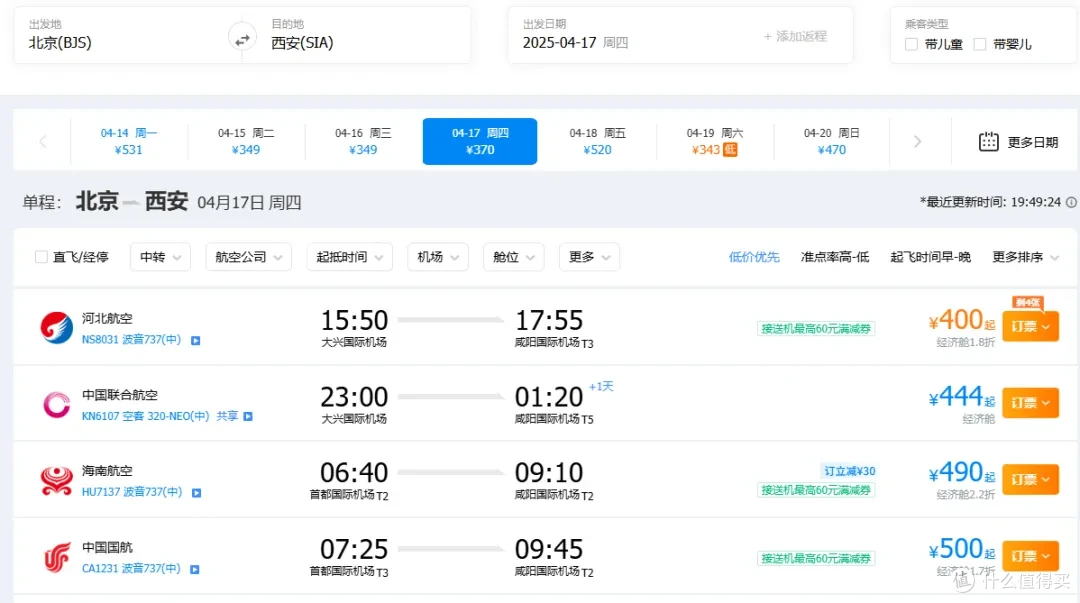Viewport: 1080px width, 603px height.
Task: Select the 04-14 周一 ¥531 date tab
Action: tap(129, 141)
